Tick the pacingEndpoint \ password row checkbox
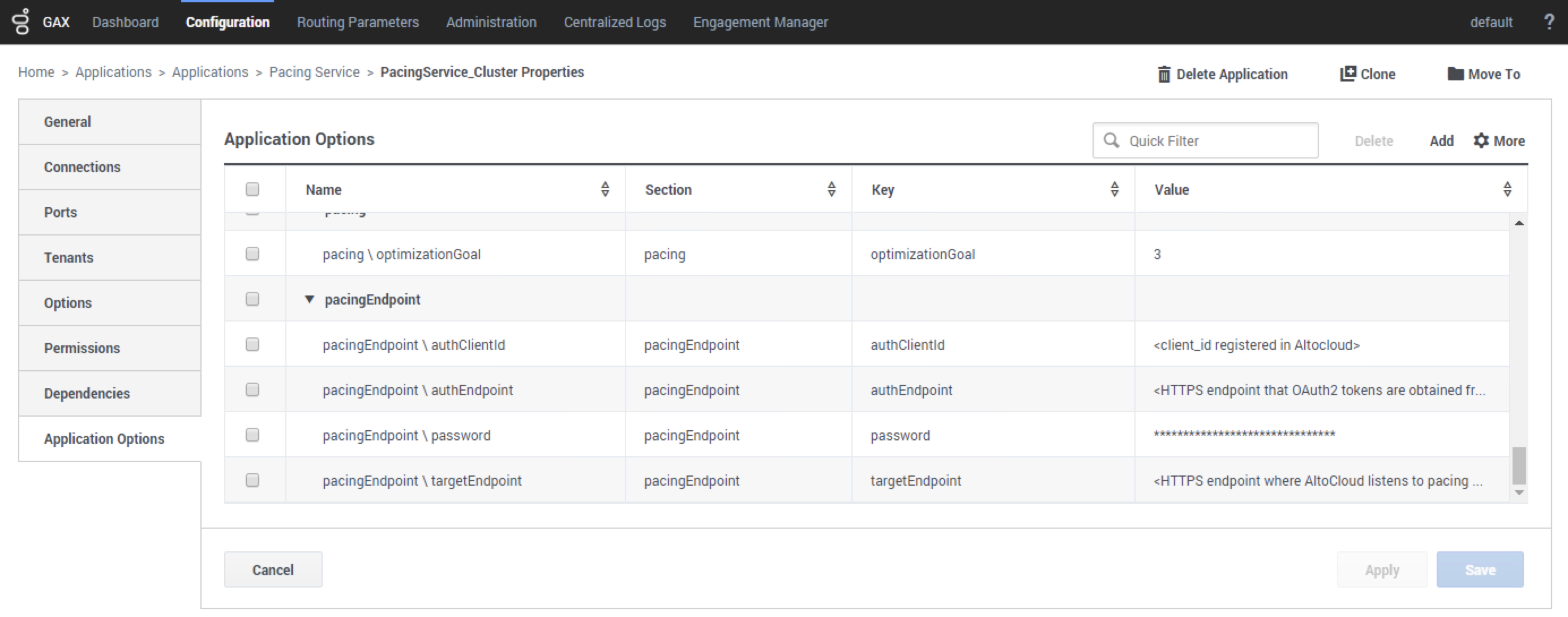1568x617 pixels. coord(252,435)
